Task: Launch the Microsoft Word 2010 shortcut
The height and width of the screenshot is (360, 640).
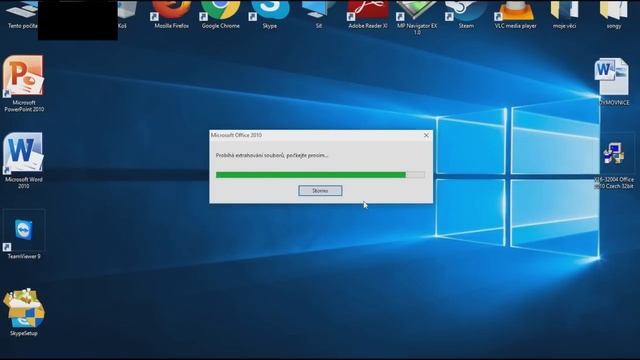Action: click(24, 160)
